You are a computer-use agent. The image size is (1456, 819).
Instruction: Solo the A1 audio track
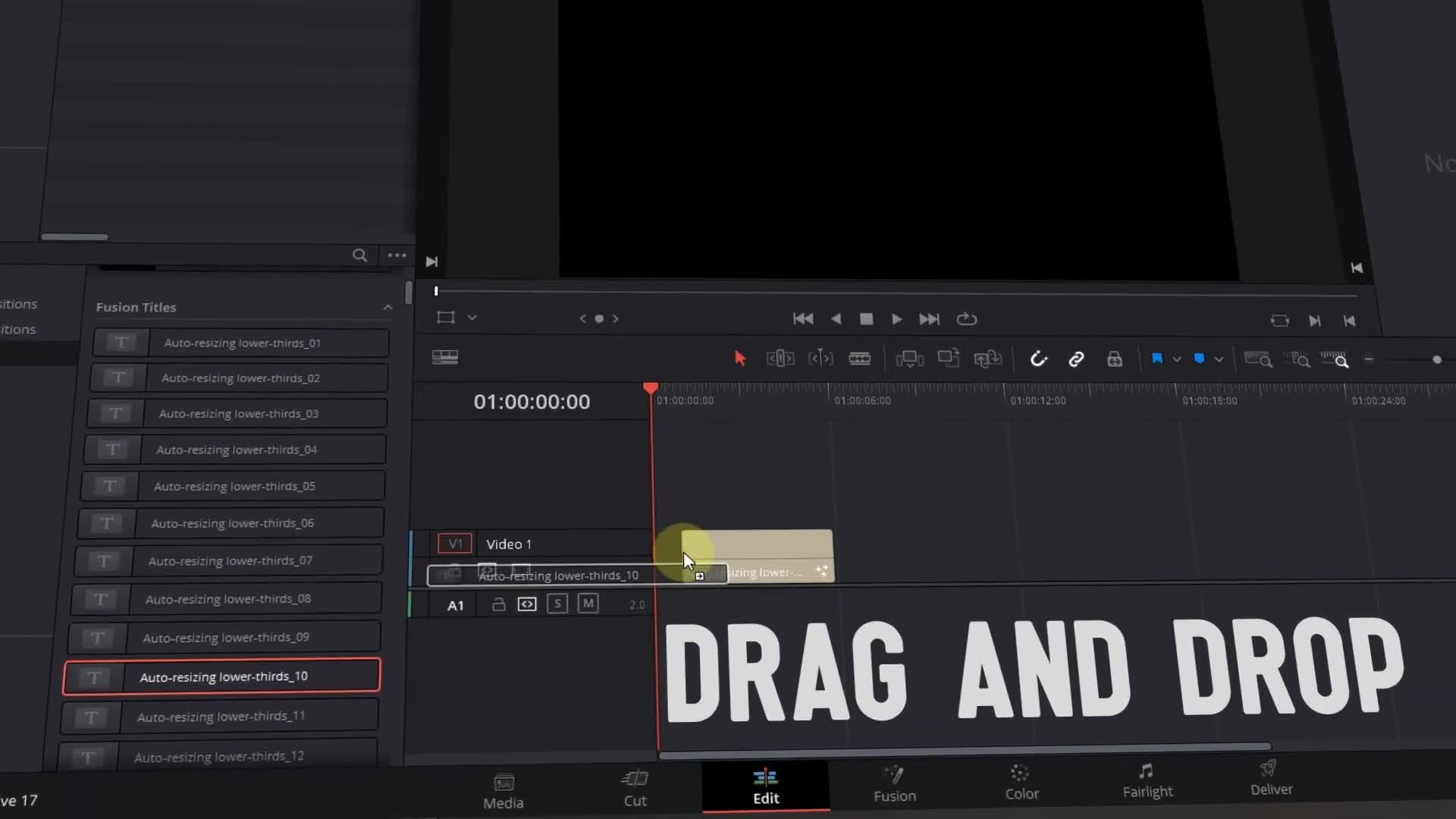coord(557,604)
